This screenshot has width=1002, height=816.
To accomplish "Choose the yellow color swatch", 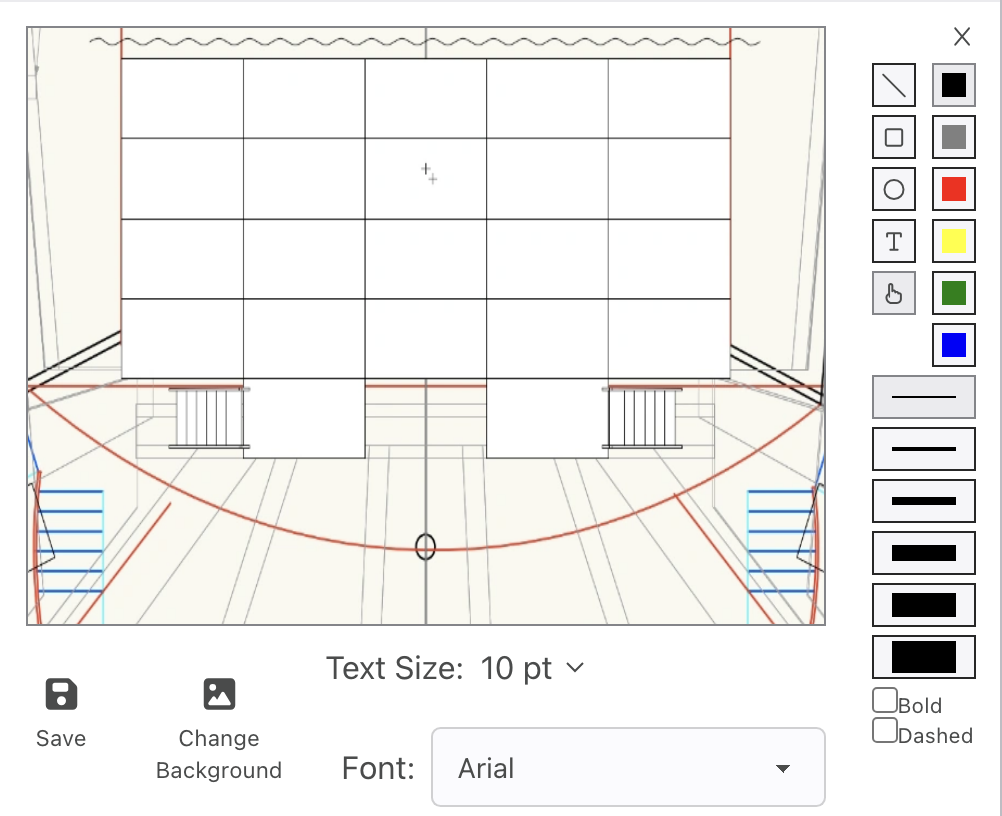I will point(954,241).
